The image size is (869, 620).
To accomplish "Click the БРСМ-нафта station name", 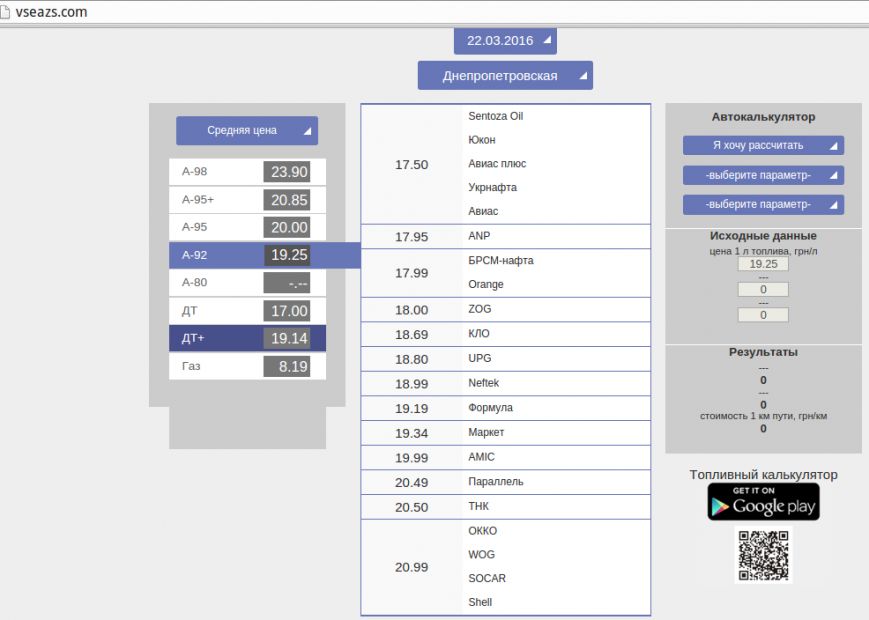I will pos(500,260).
